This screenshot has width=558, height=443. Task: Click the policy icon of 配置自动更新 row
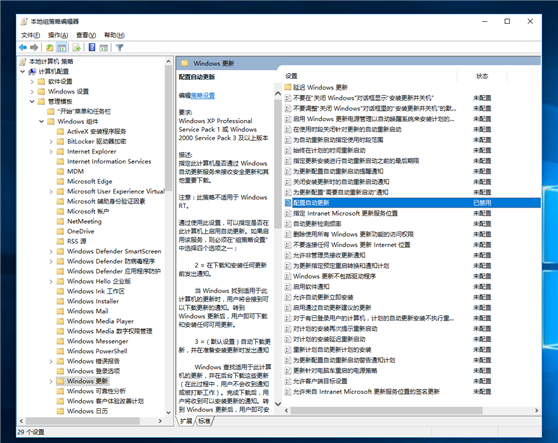pos(288,203)
